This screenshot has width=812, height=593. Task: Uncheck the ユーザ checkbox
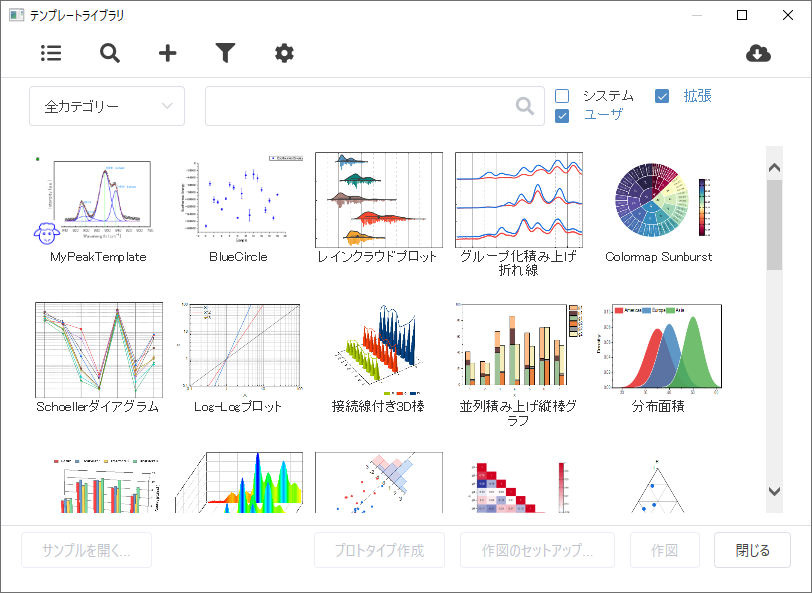[562, 115]
